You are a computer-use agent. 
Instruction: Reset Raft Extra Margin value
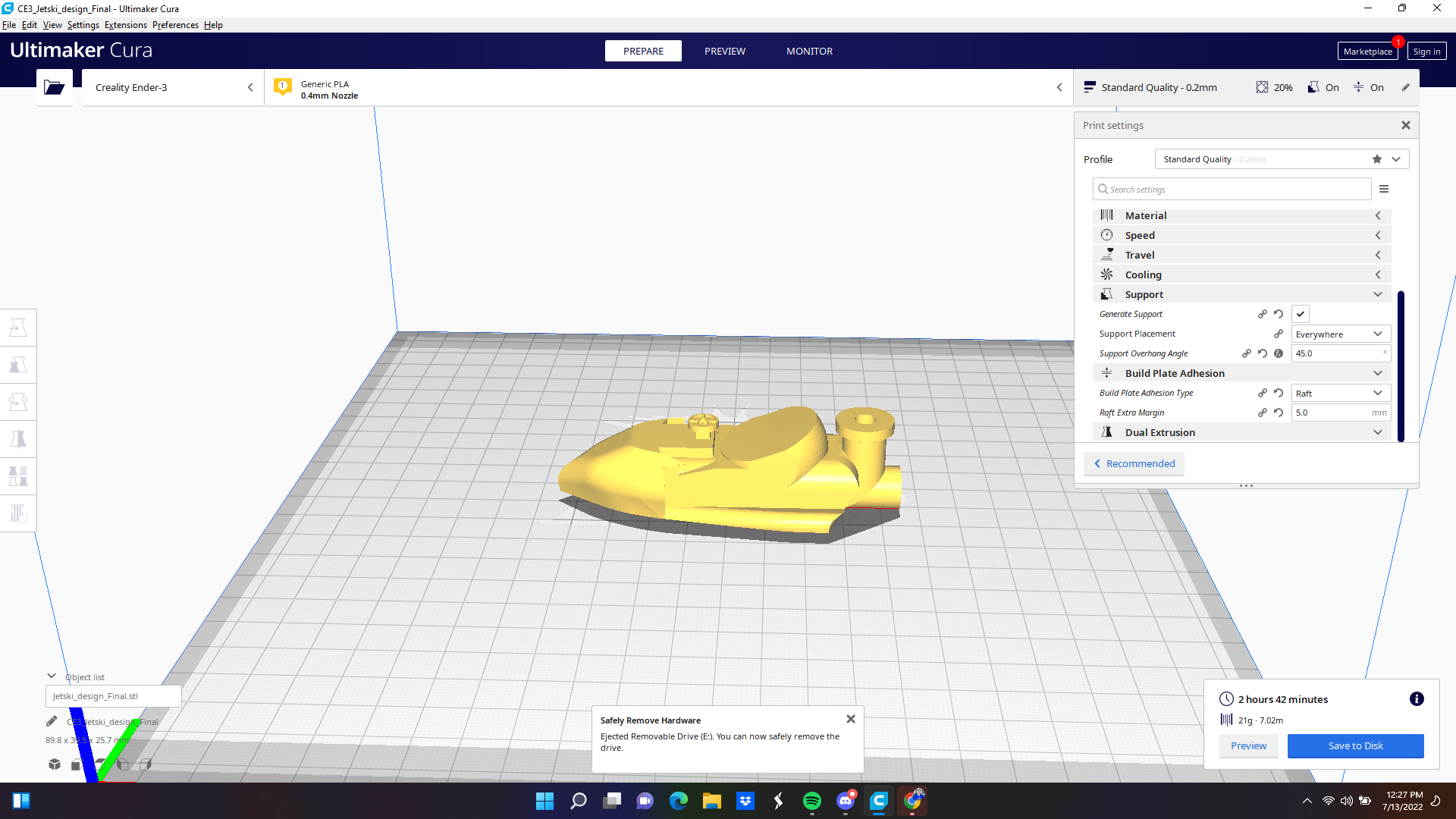[1279, 413]
